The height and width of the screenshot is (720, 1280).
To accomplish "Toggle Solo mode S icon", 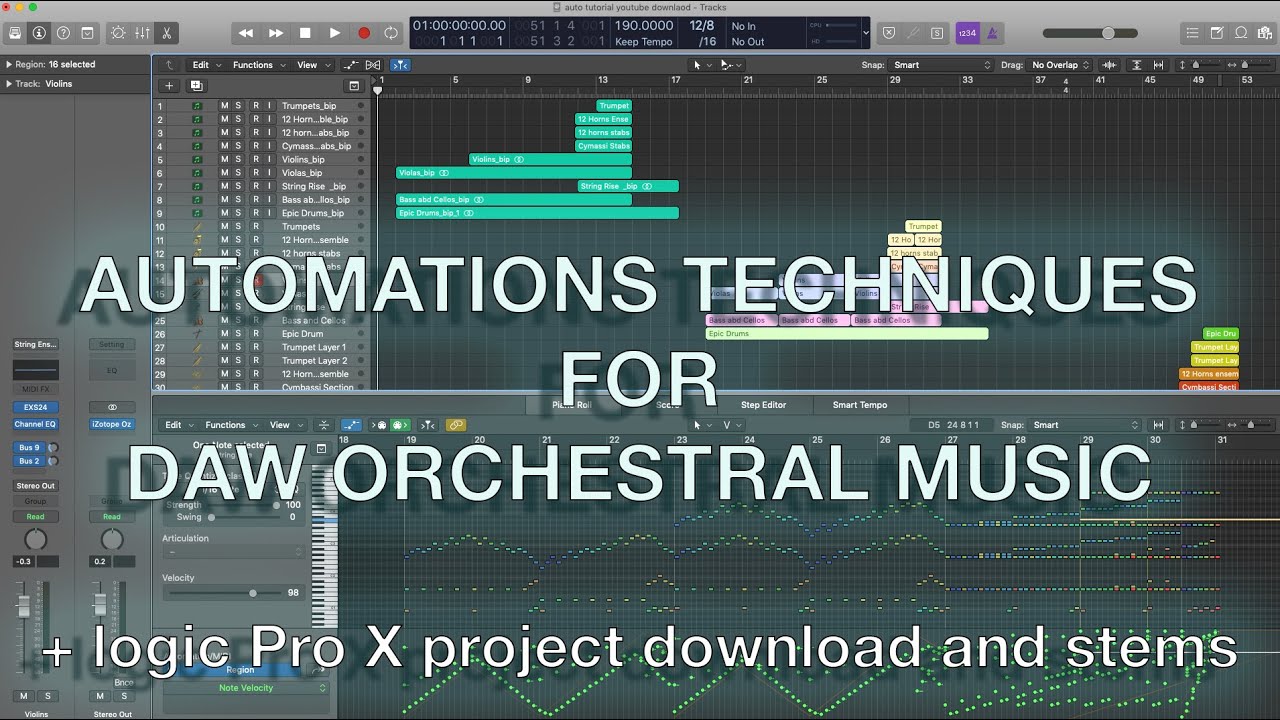I will coord(937,33).
